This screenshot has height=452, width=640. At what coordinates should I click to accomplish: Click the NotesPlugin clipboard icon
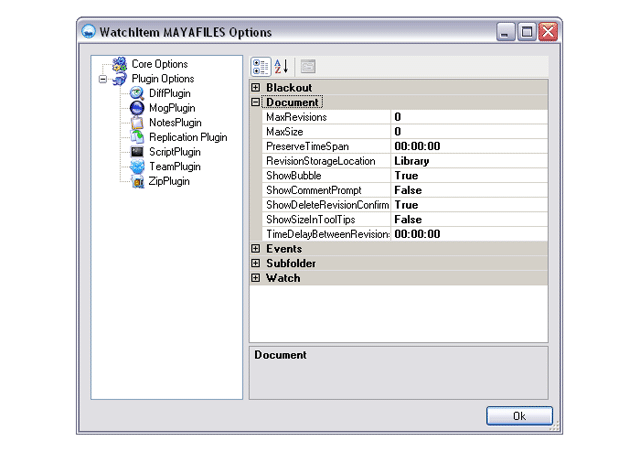(x=137, y=123)
